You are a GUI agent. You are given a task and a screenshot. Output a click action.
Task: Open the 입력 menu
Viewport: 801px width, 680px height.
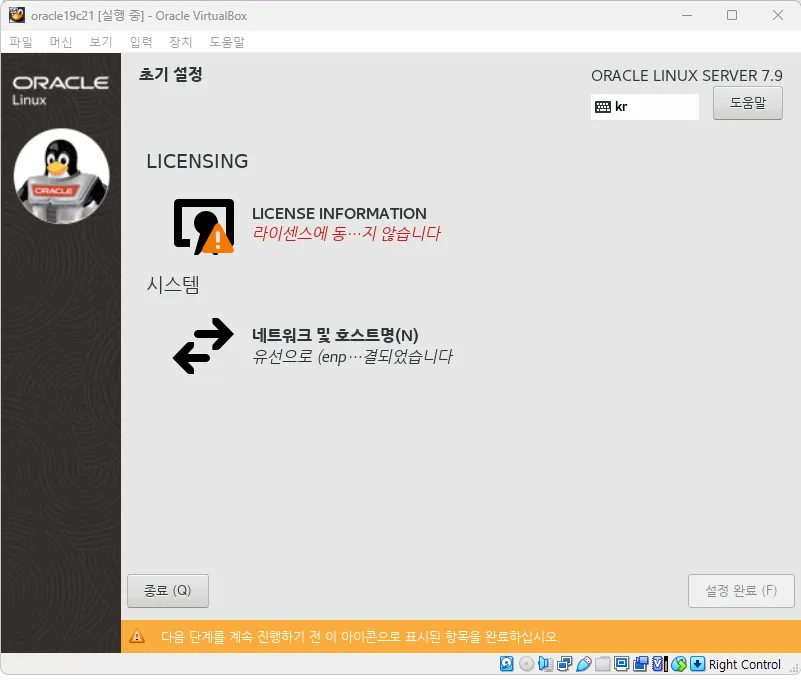click(141, 42)
